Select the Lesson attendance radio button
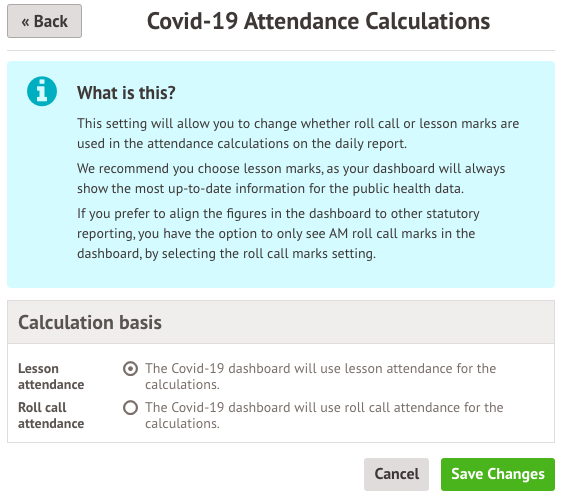 (130, 369)
